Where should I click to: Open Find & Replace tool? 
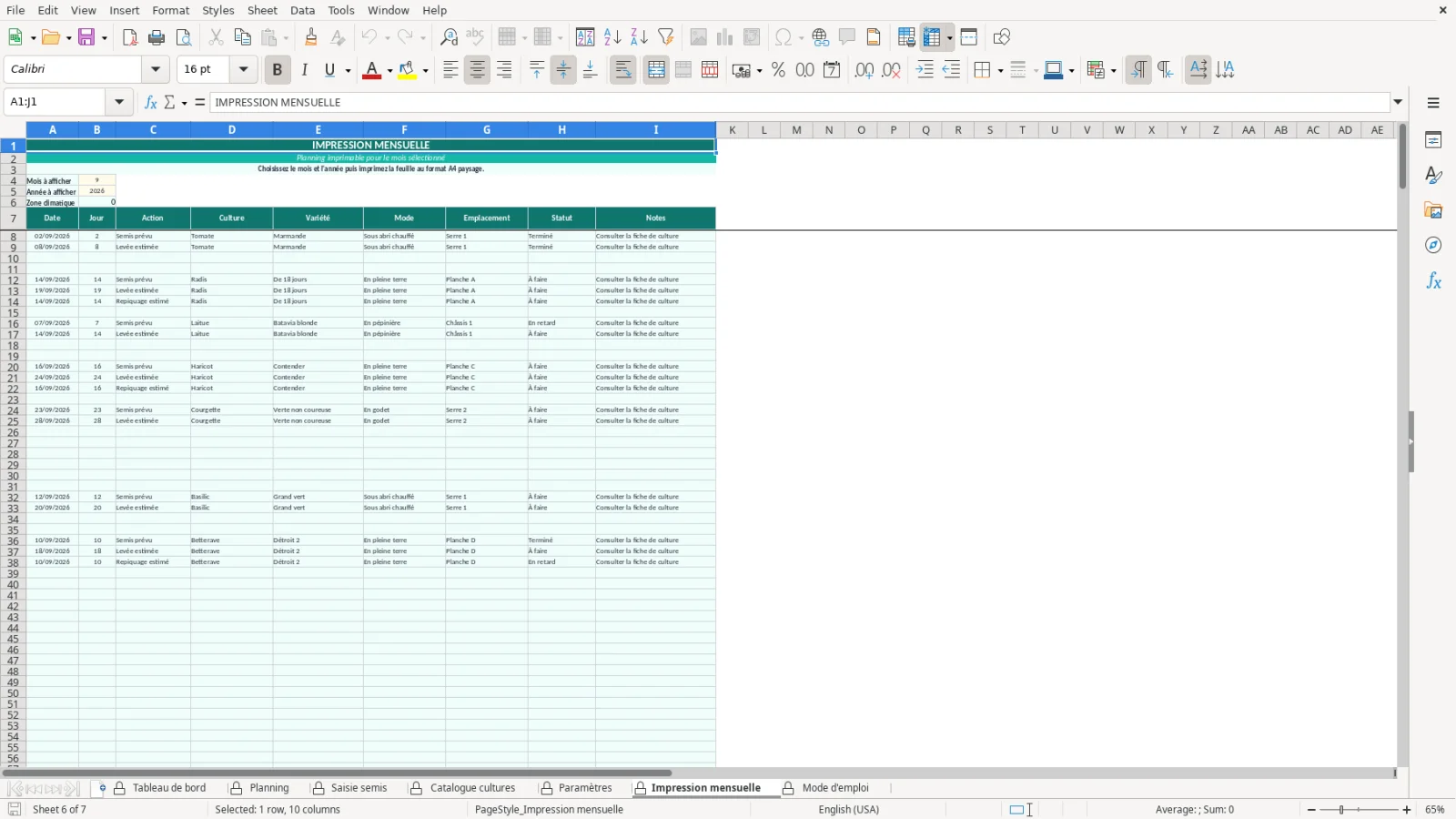(449, 37)
